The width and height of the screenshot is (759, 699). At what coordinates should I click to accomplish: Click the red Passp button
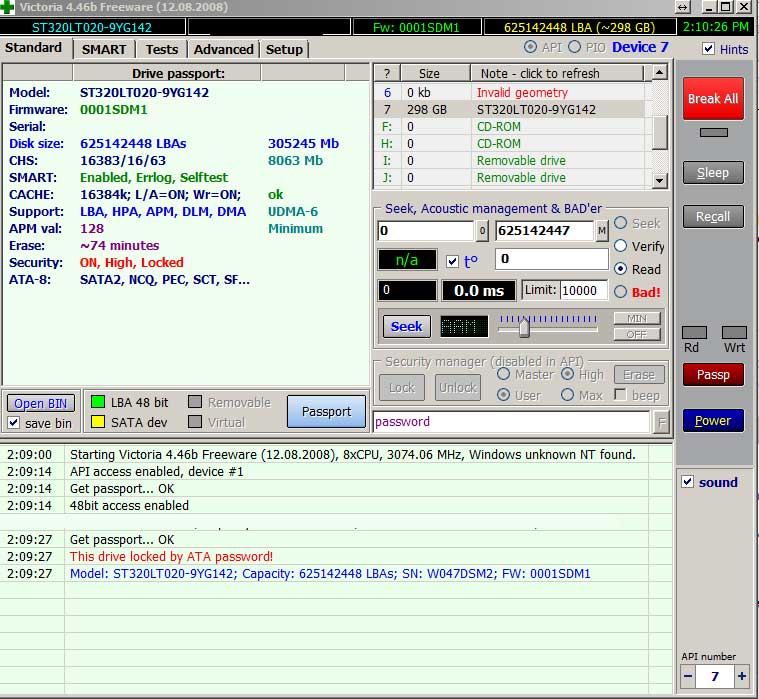[x=713, y=375]
